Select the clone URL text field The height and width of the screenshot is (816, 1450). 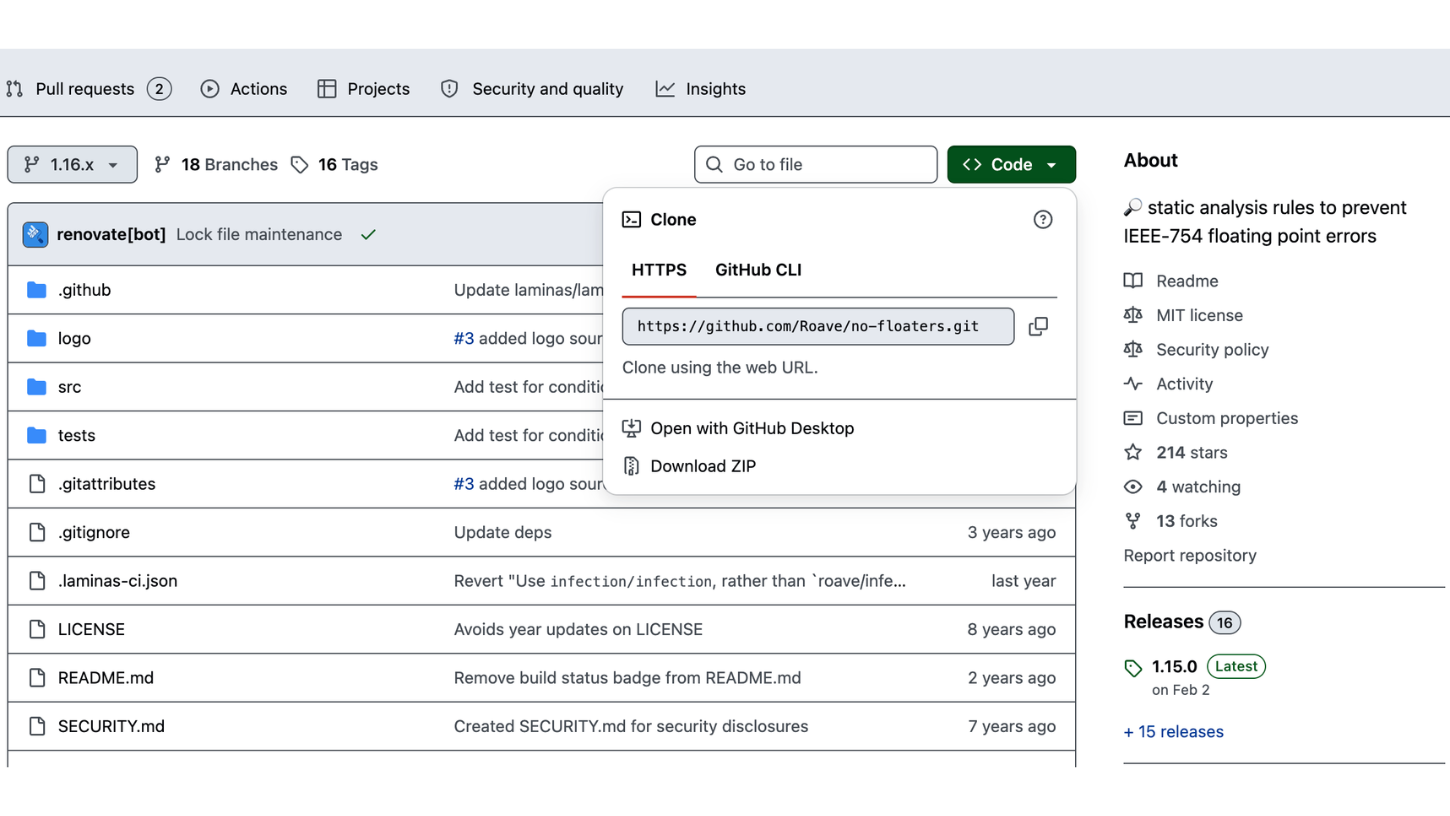818,327
